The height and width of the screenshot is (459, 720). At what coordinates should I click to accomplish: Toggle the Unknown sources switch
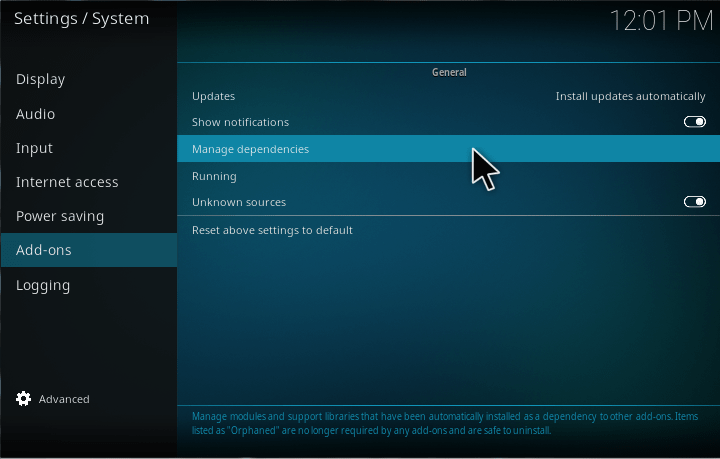694,202
